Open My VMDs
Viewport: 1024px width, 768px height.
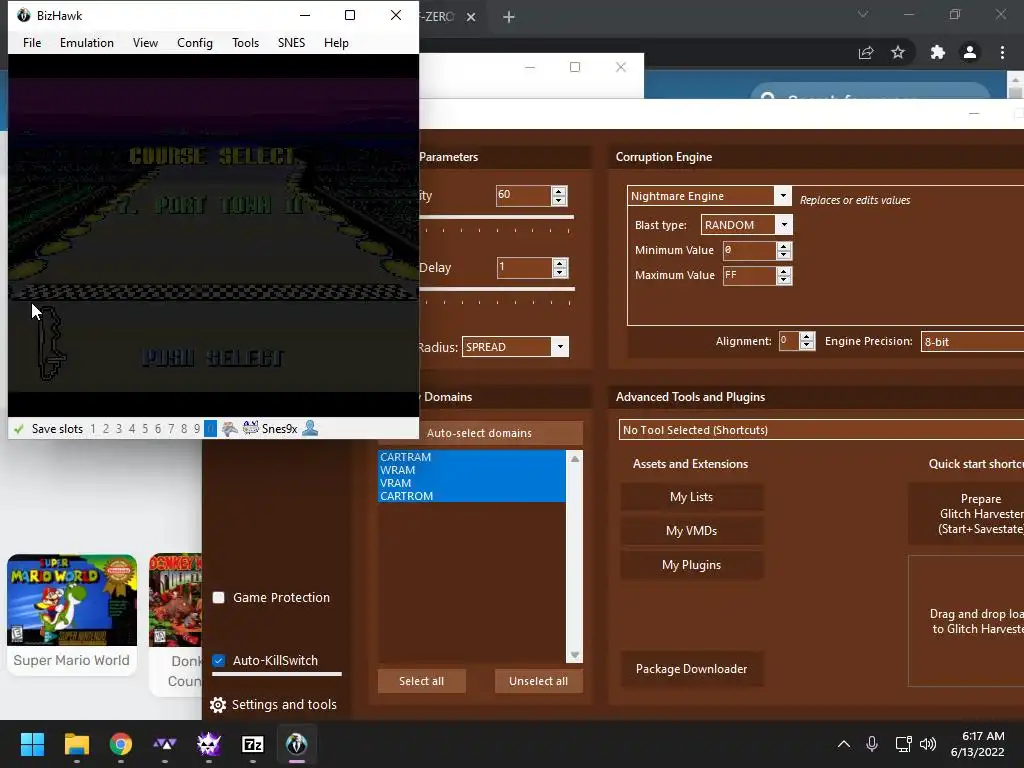tap(691, 531)
